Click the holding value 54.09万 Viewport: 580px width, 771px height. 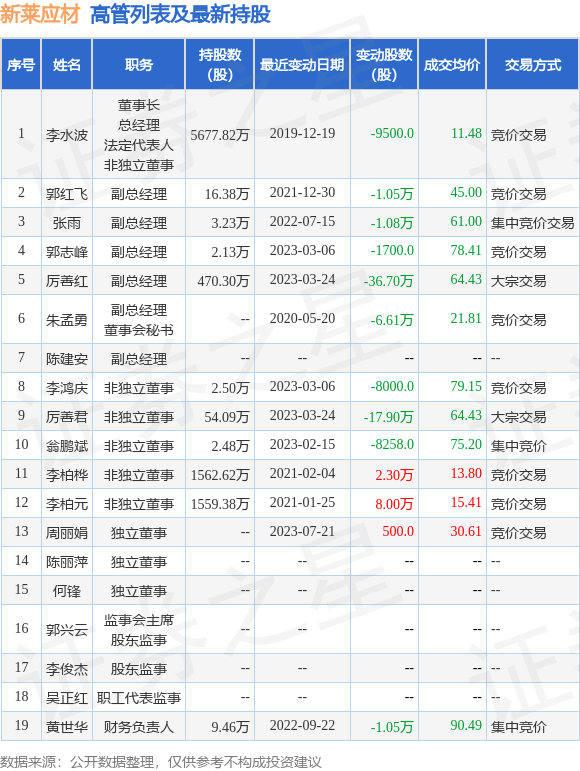pyautogui.click(x=227, y=416)
